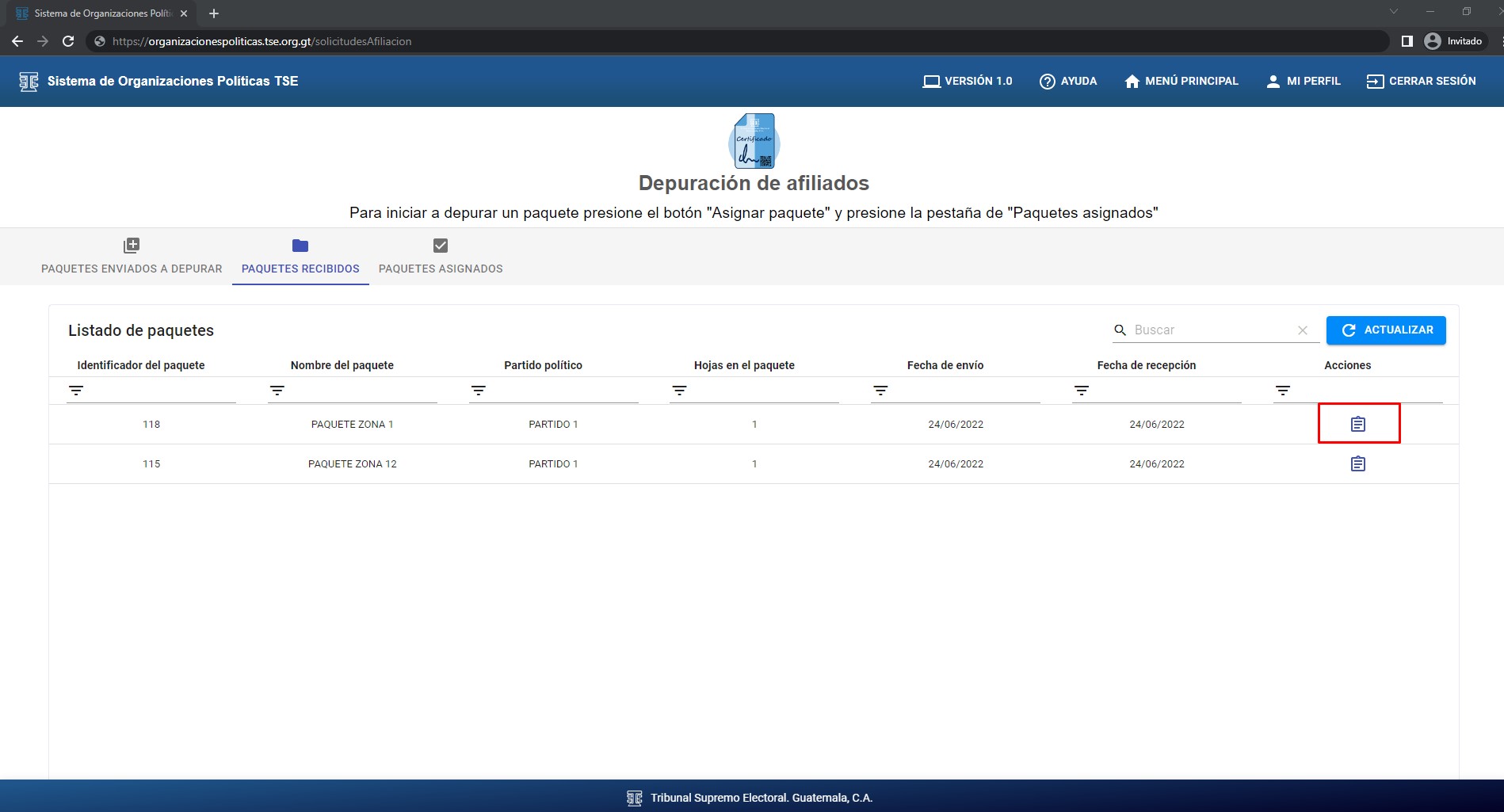Open filter under Fecha de envío column

click(880, 391)
